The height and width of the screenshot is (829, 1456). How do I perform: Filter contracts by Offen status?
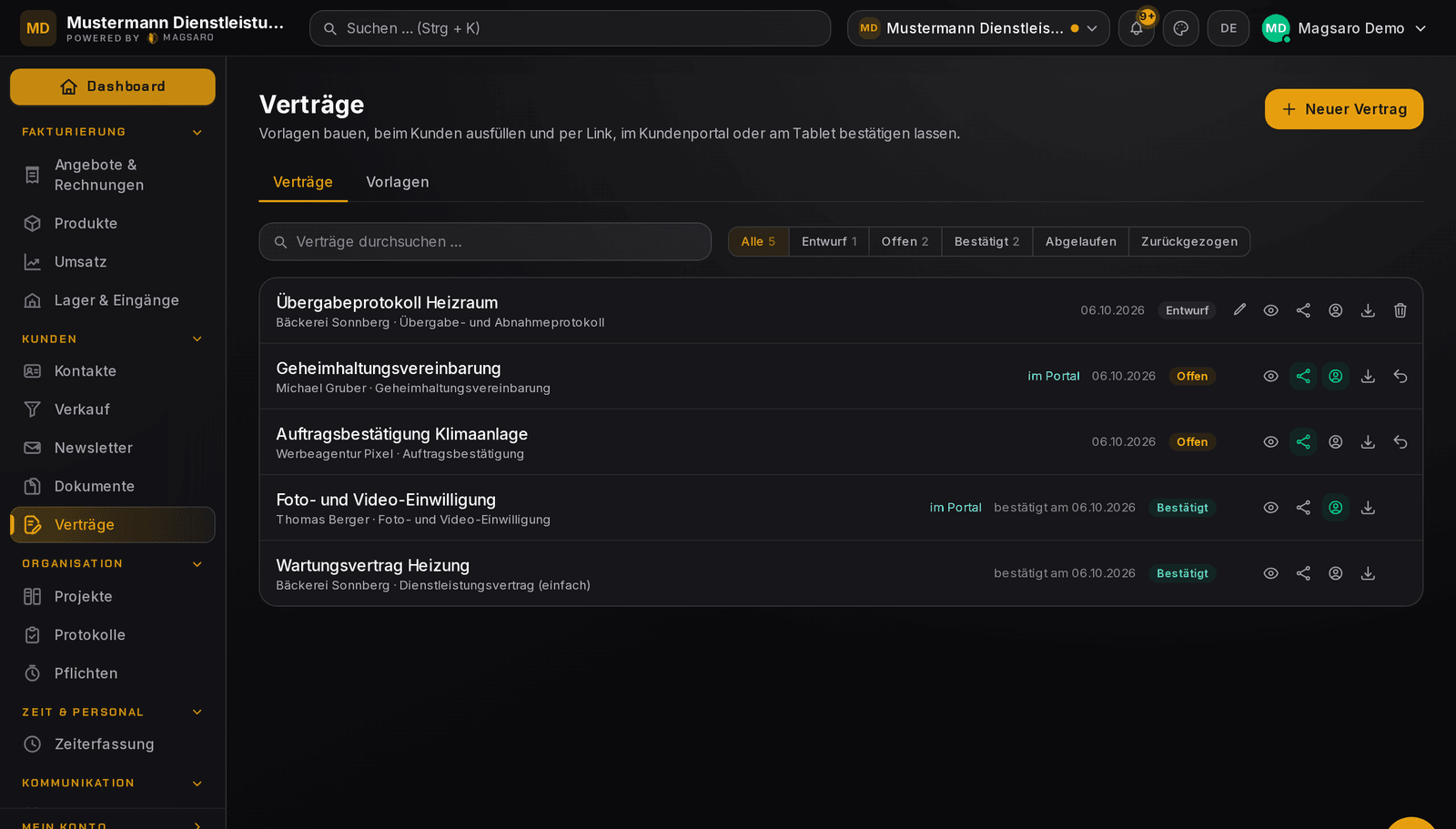905,241
